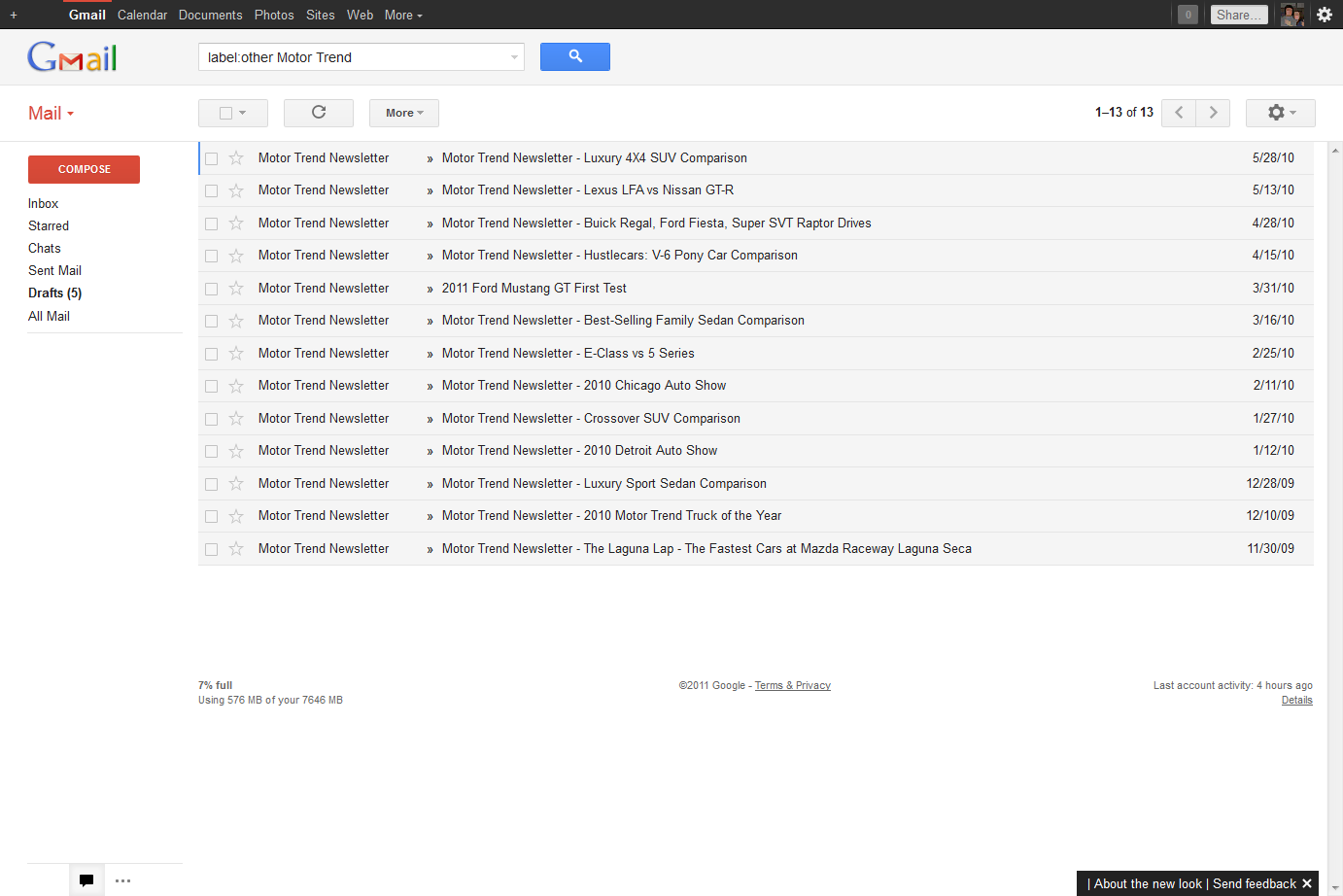Expand the top bar More menu
The height and width of the screenshot is (896, 1343).
[x=403, y=15]
